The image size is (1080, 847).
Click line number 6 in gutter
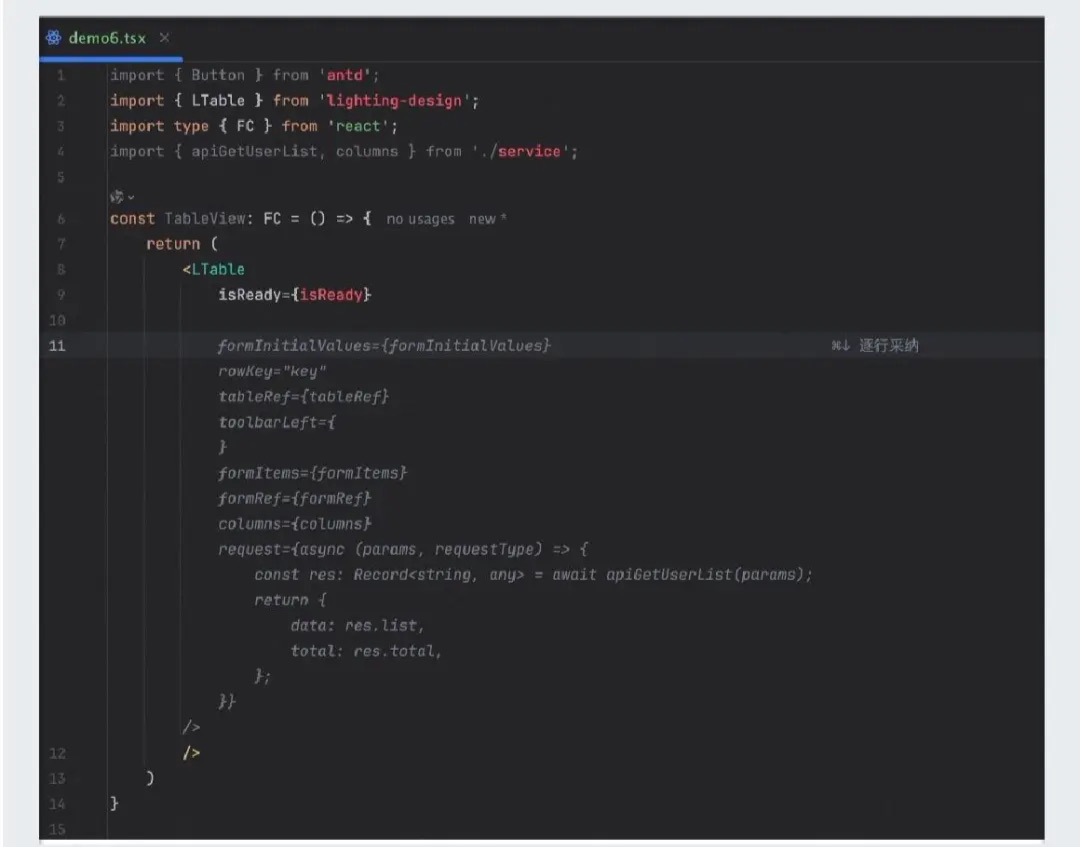coord(61,219)
